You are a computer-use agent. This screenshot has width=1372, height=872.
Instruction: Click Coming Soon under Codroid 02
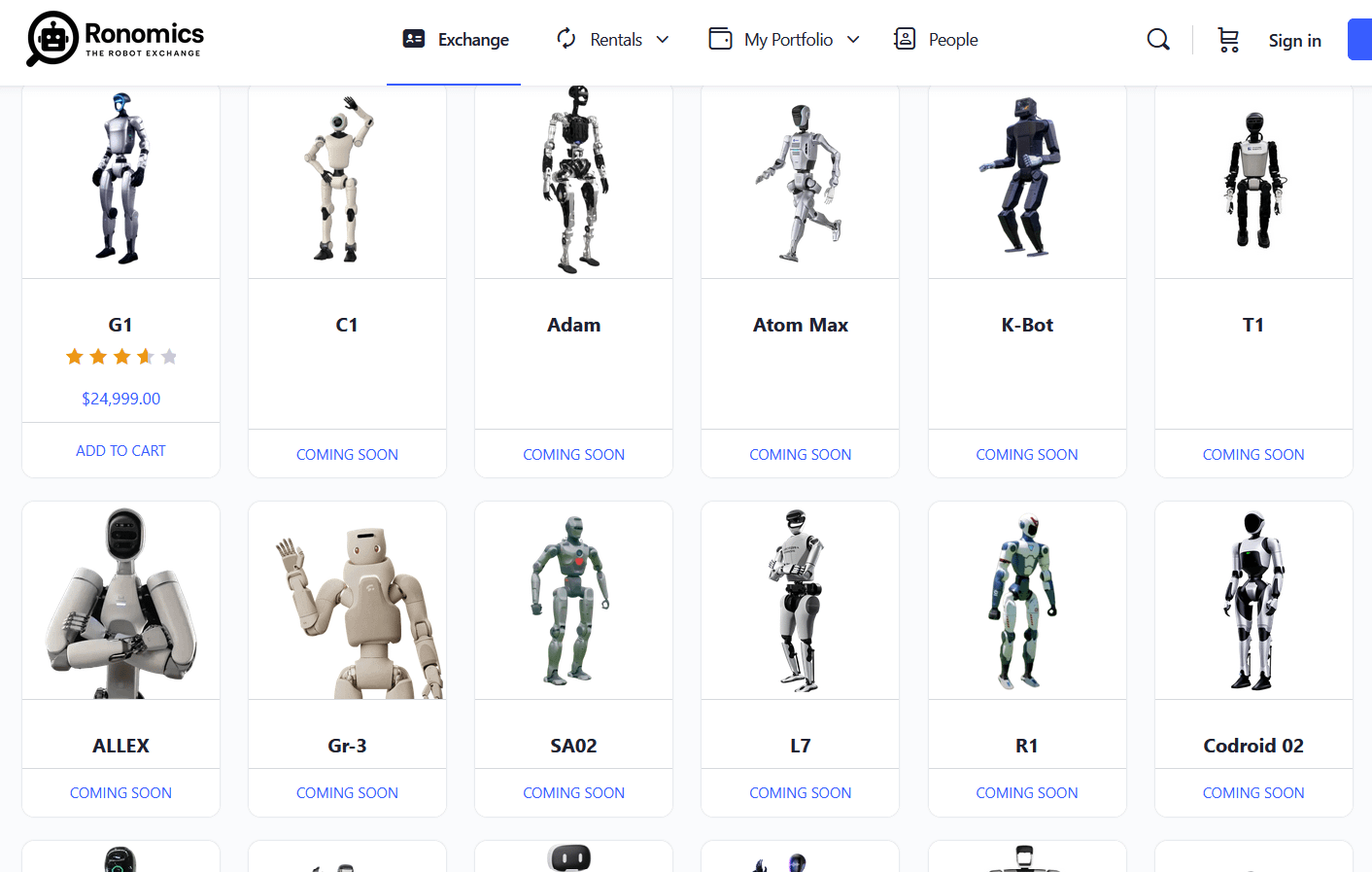(x=1252, y=793)
